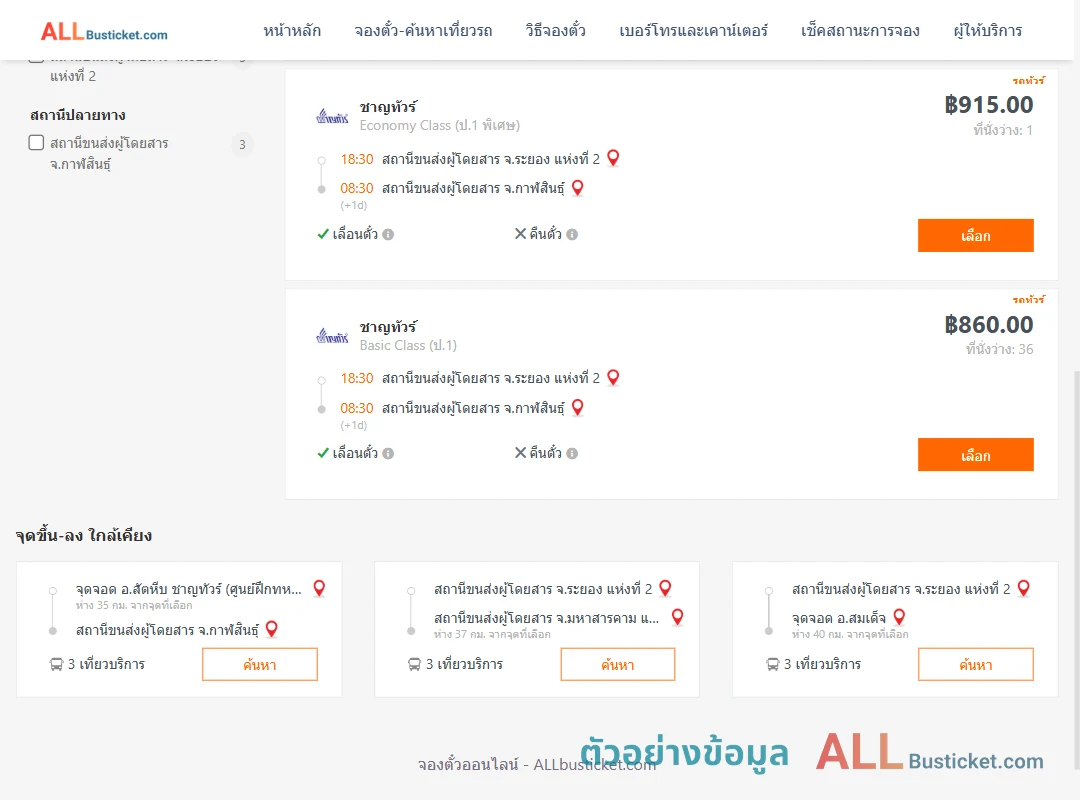Click ห่าง 35 กม. จากจุดที่เลือก text
The image size is (1080, 800).
click(x=134, y=605)
